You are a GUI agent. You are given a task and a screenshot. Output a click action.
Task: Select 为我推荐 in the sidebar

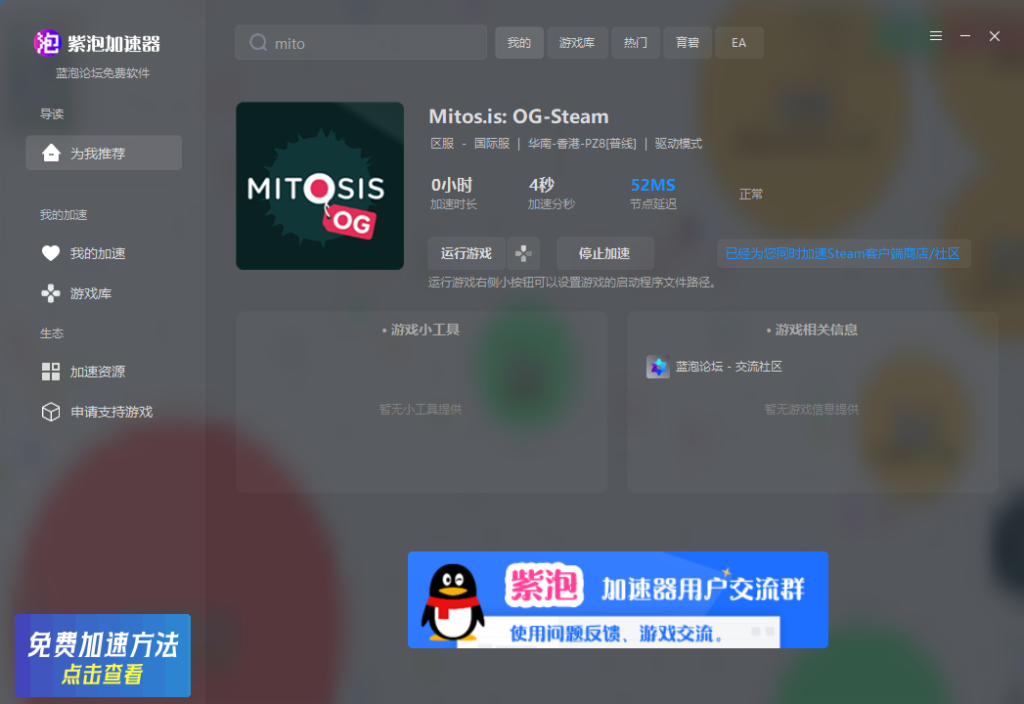tap(104, 153)
